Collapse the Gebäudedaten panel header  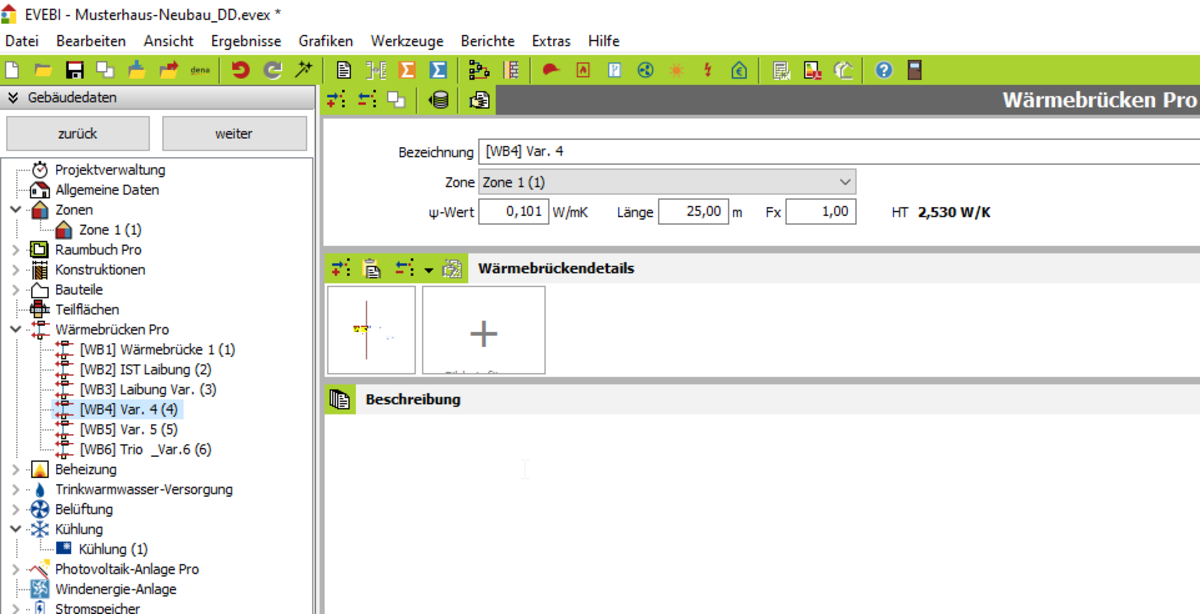click(x=13, y=98)
